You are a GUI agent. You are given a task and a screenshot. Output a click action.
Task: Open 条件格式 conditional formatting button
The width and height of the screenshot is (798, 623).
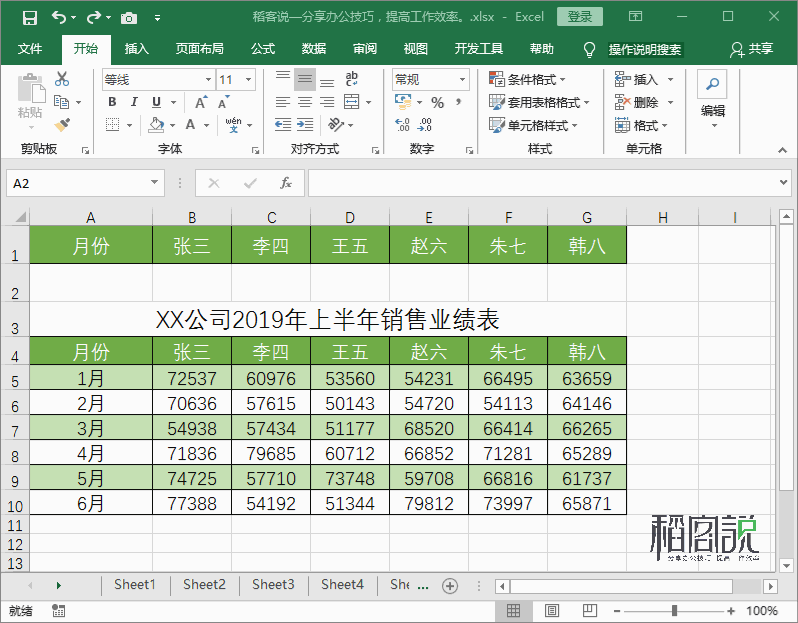point(527,79)
